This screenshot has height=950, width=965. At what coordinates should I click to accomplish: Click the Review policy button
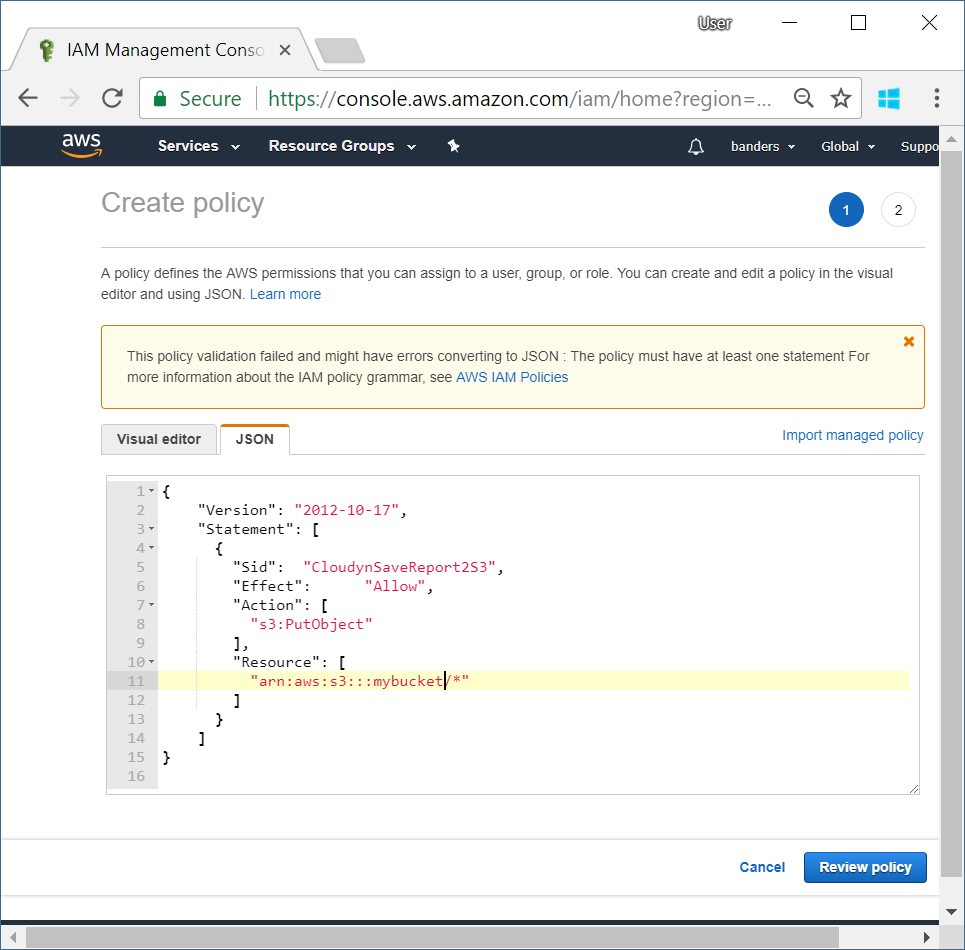click(x=865, y=867)
